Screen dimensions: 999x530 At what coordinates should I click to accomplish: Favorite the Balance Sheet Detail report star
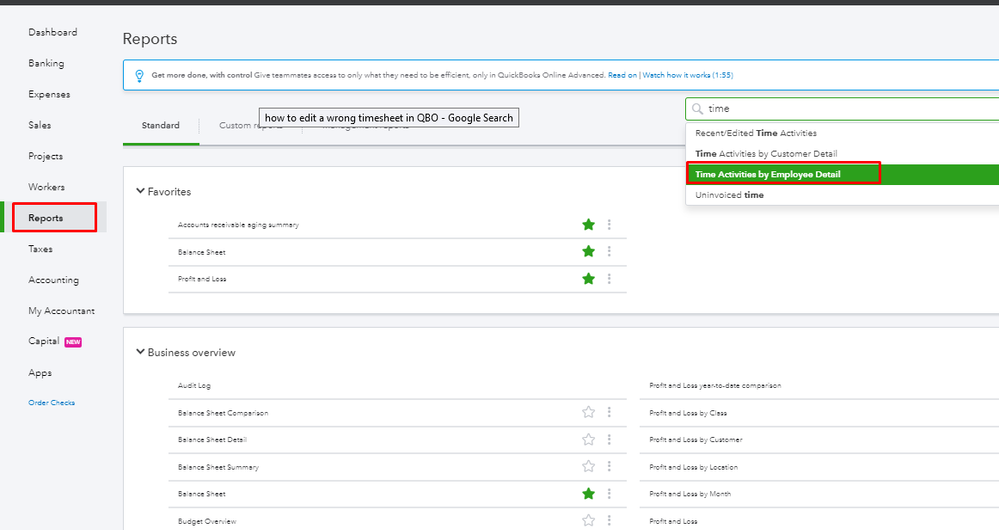tap(588, 439)
